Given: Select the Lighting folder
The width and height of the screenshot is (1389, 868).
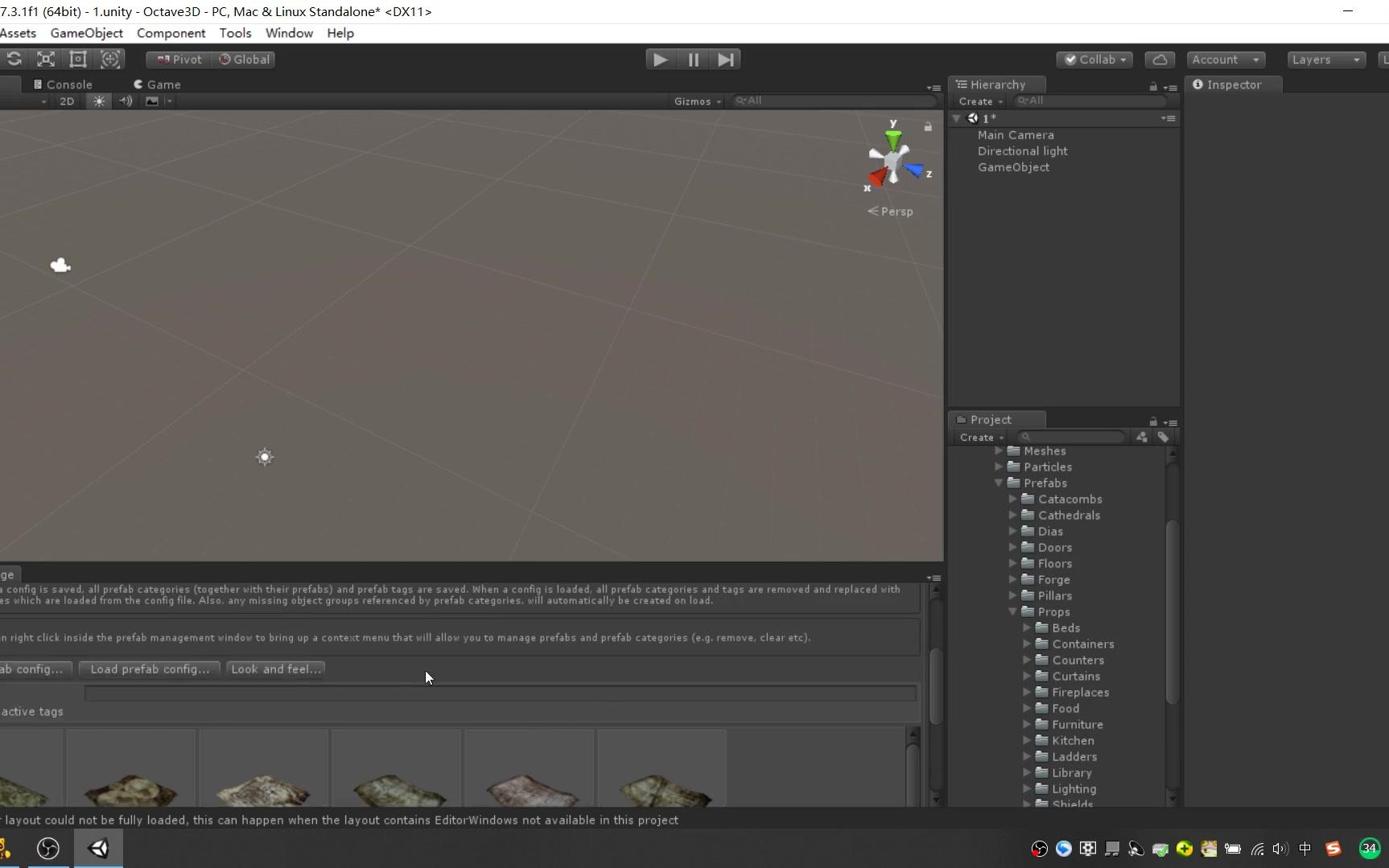Looking at the screenshot, I should (1074, 789).
